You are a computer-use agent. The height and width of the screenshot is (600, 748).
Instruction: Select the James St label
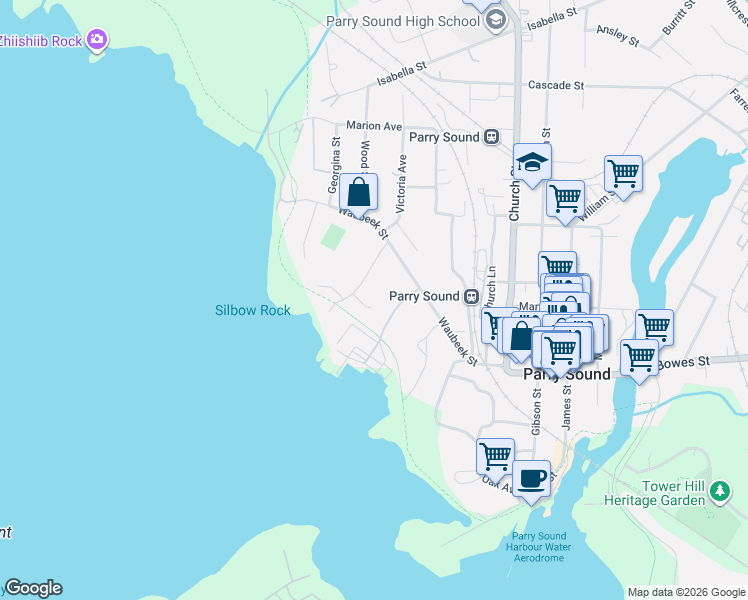click(x=566, y=407)
